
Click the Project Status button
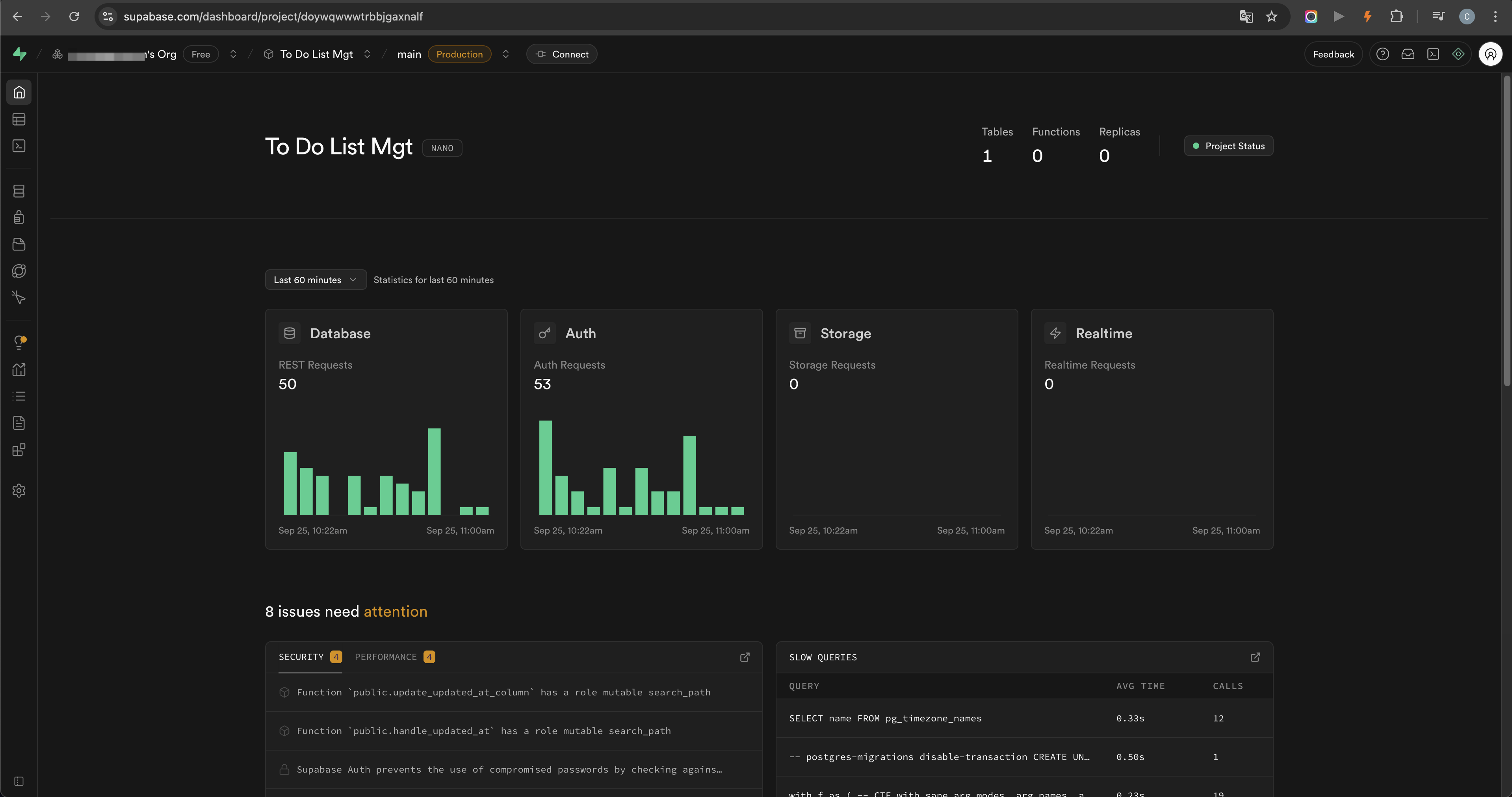click(x=1228, y=146)
